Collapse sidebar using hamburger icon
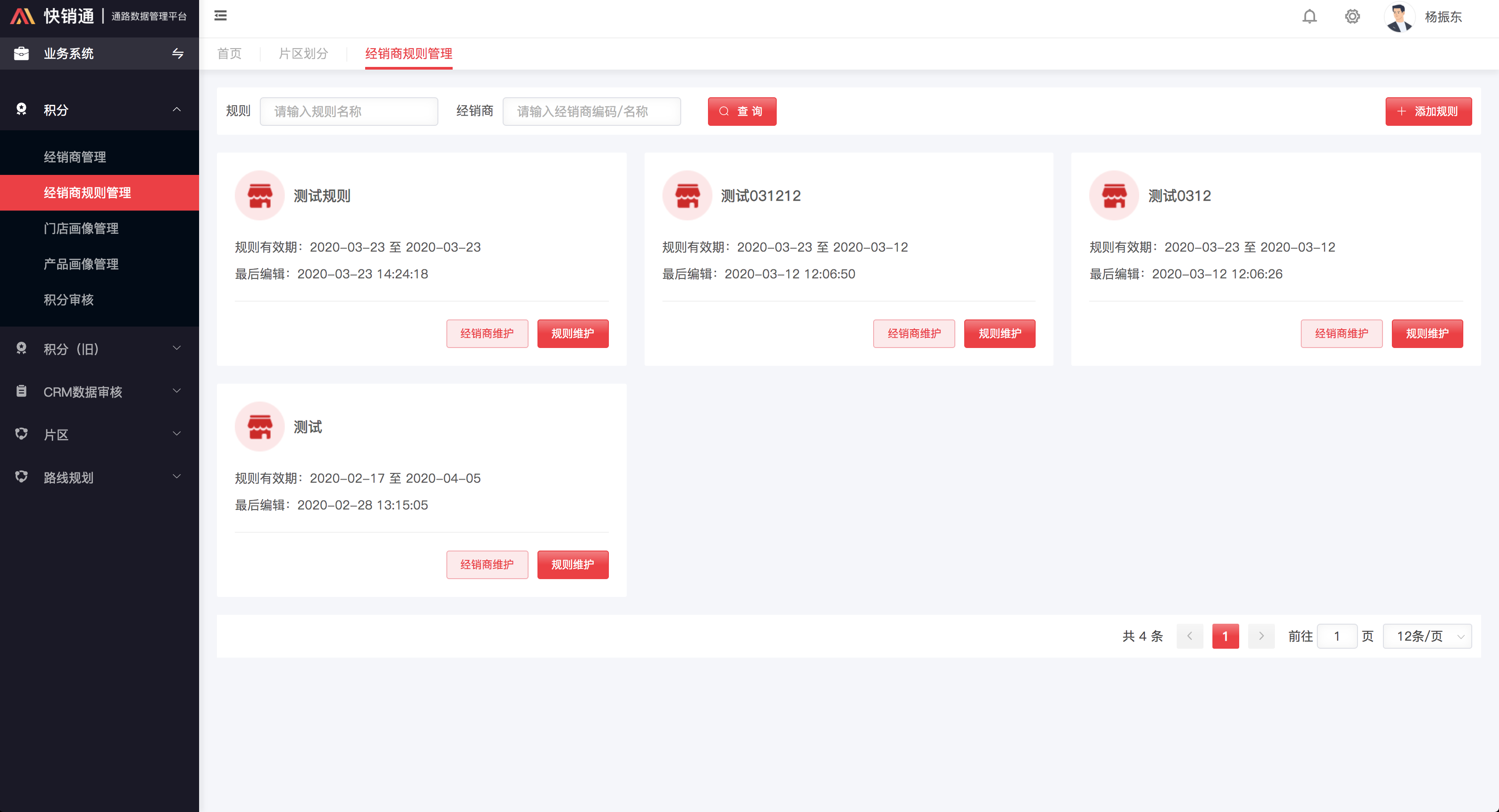This screenshot has width=1499, height=812. pyautogui.click(x=221, y=16)
